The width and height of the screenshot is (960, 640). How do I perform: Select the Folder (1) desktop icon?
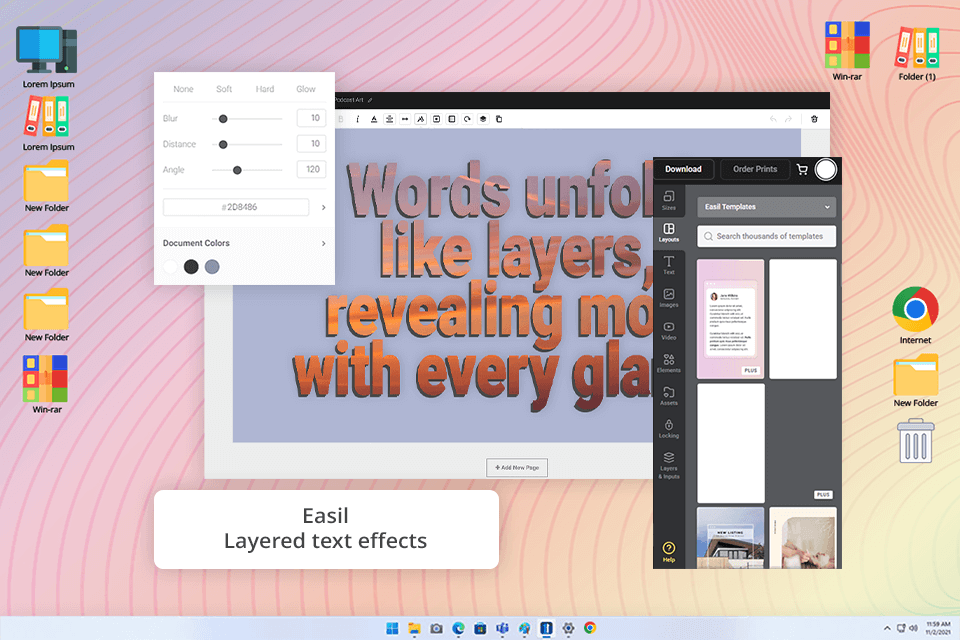coord(917,53)
